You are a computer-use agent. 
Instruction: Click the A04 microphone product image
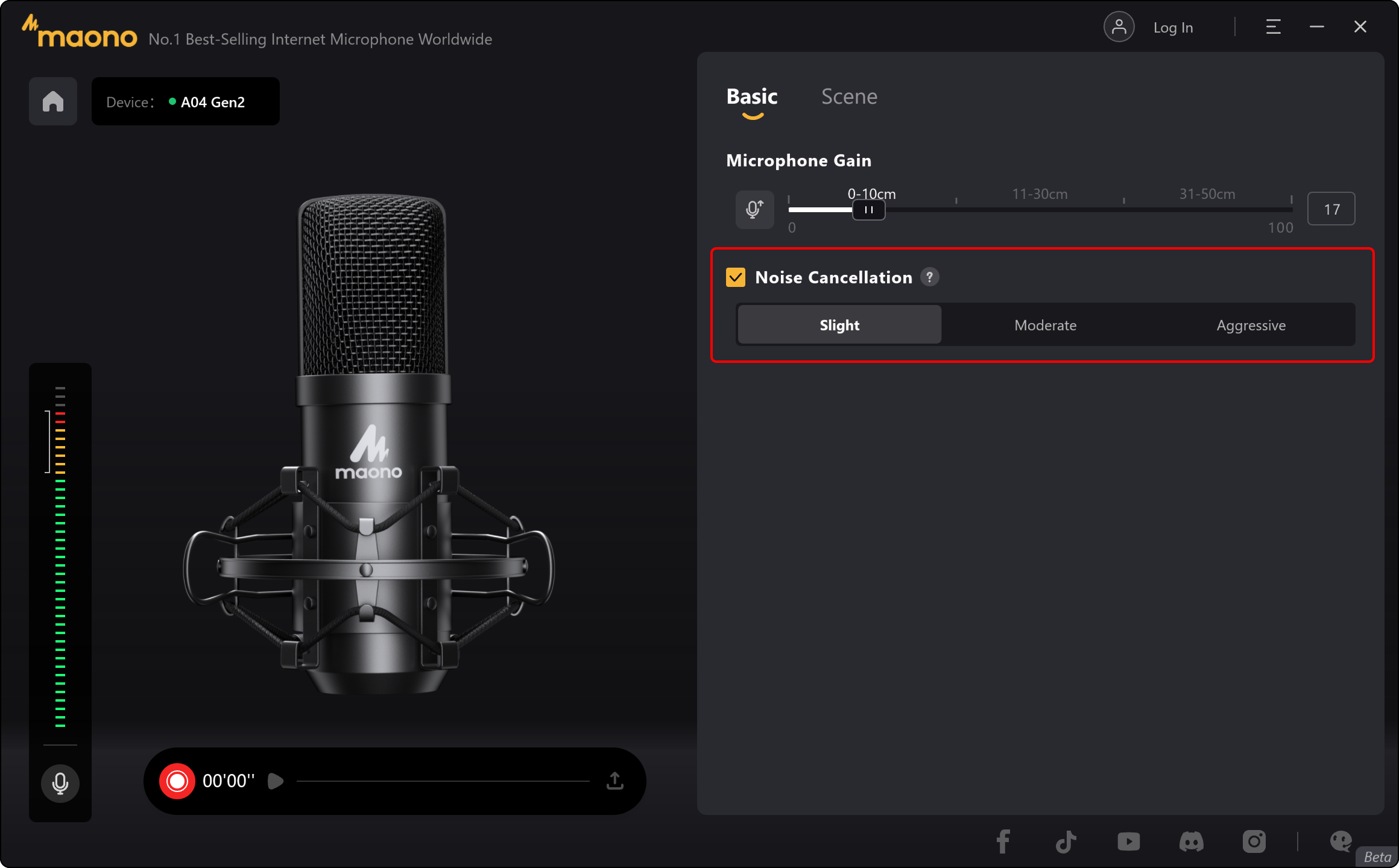pos(369,445)
